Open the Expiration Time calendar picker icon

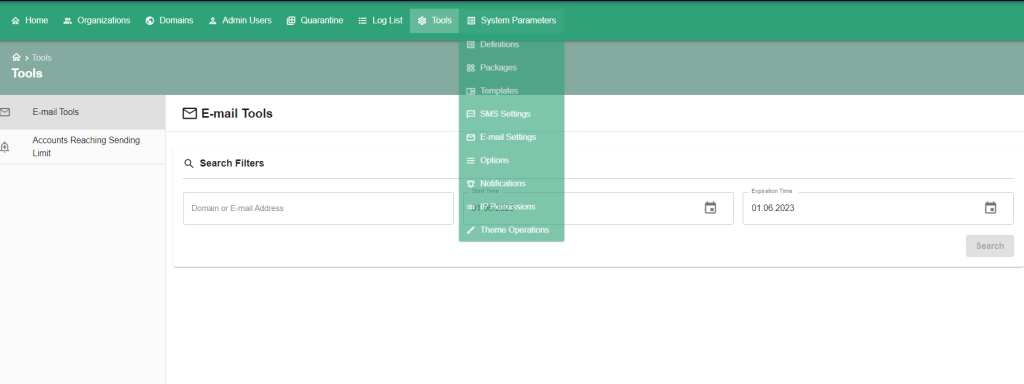tap(990, 208)
